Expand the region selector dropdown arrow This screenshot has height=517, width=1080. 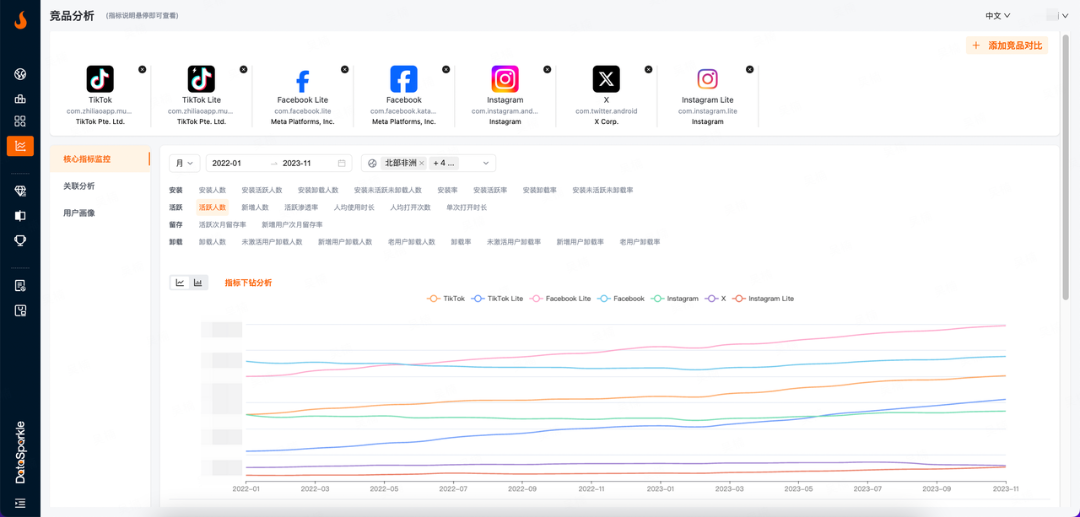486,163
